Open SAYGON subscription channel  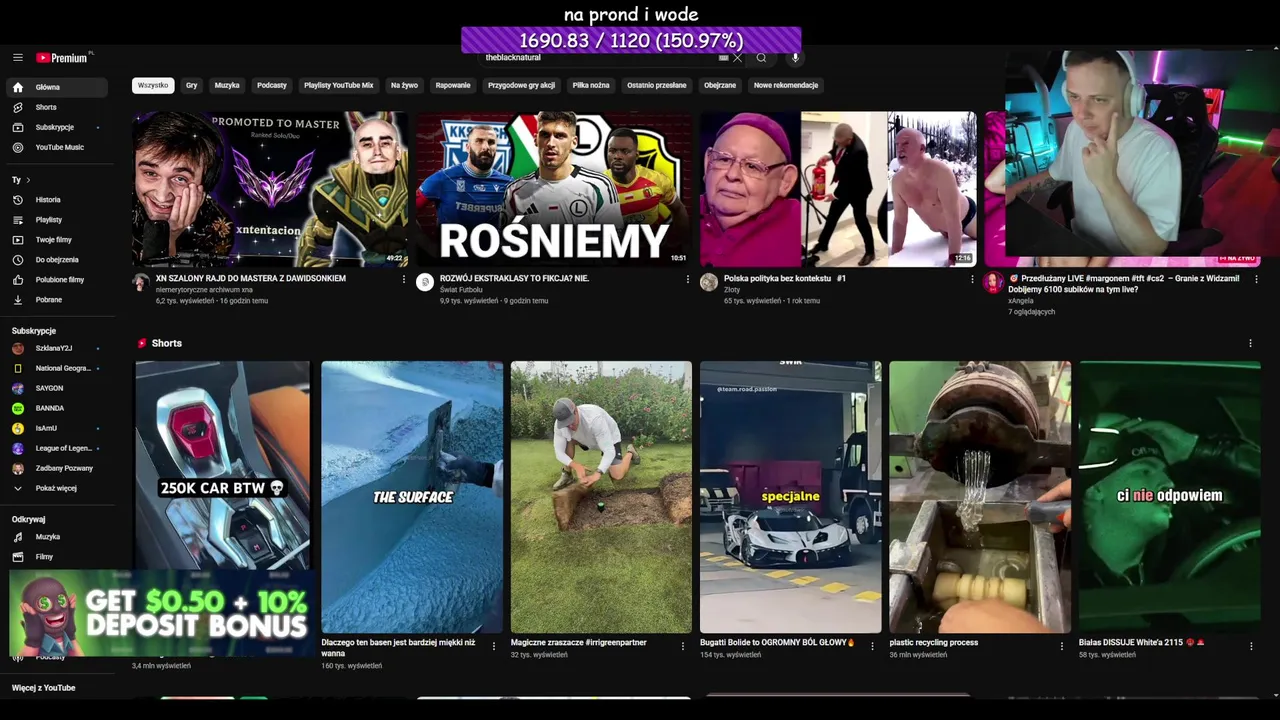pyautogui.click(x=56, y=388)
